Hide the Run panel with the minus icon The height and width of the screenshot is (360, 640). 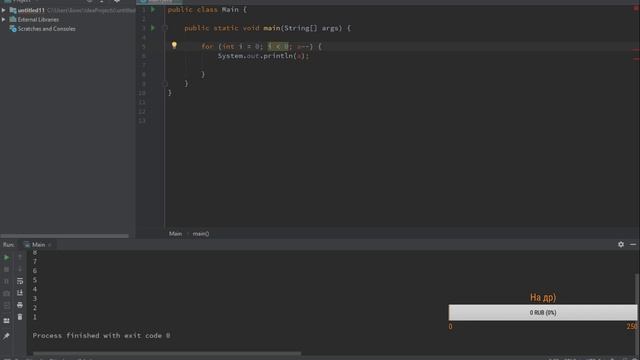[x=633, y=244]
